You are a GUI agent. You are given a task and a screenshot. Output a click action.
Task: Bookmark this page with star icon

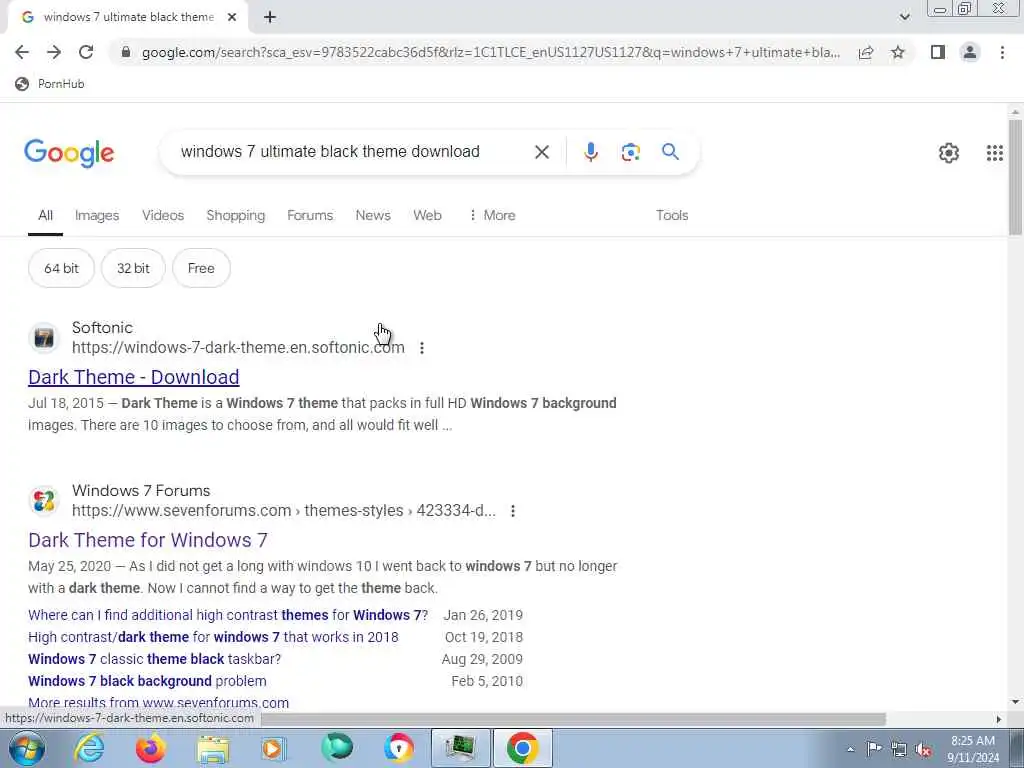click(x=898, y=52)
